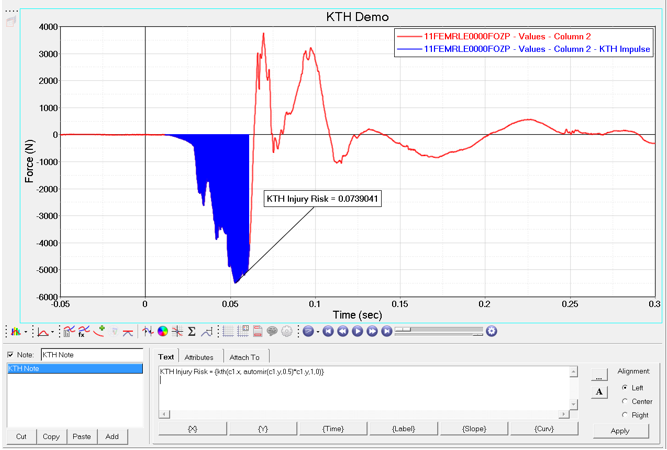The width and height of the screenshot is (667, 450).
Task: Select Center alignment radio button
Action: click(626, 401)
